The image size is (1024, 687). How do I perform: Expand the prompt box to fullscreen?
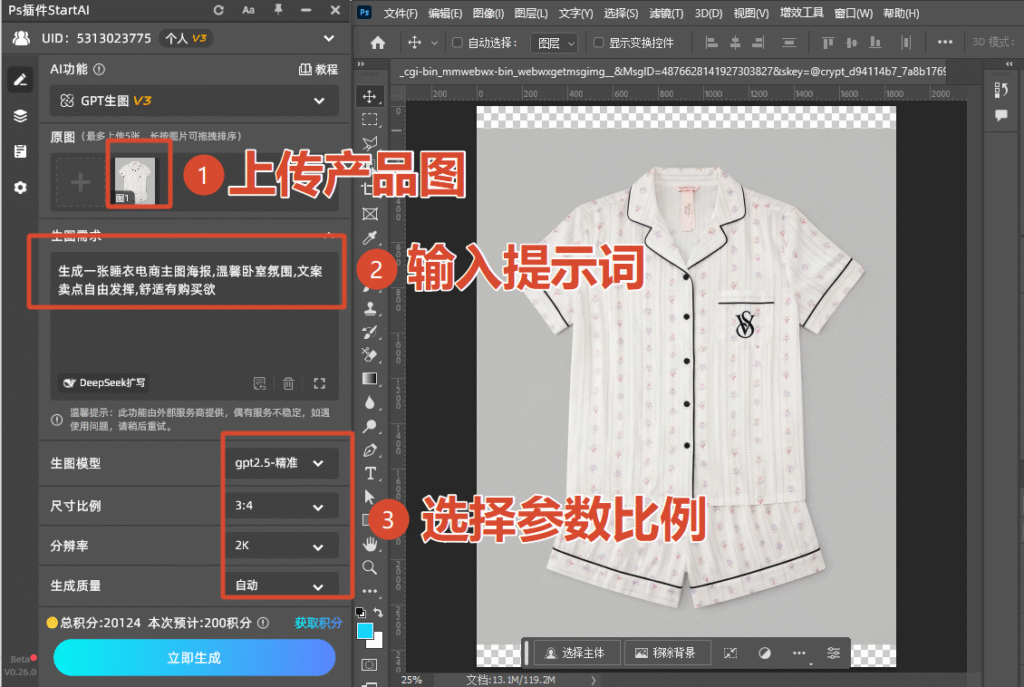tap(319, 383)
